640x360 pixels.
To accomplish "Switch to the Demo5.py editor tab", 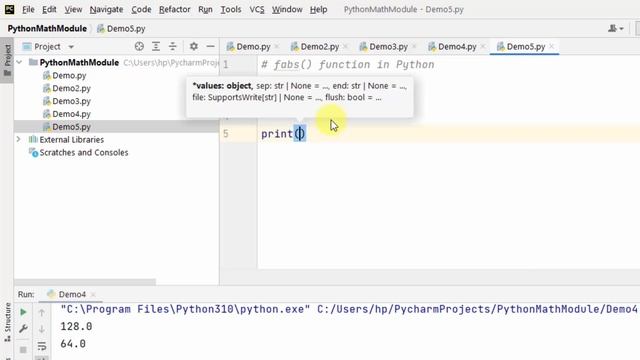I will pos(525,47).
